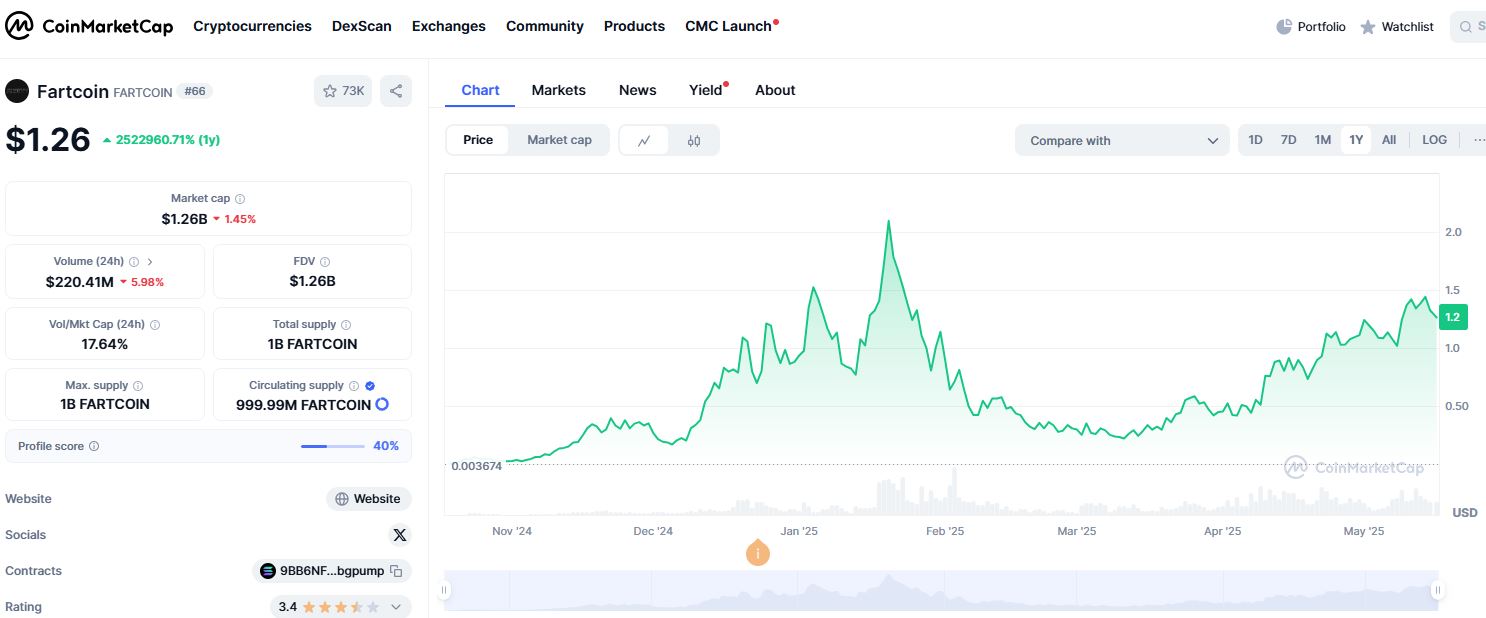Screen dimensions: 1486x618
Task: Click the 17.64% Vol/Mkt Cap value
Action: point(105,344)
